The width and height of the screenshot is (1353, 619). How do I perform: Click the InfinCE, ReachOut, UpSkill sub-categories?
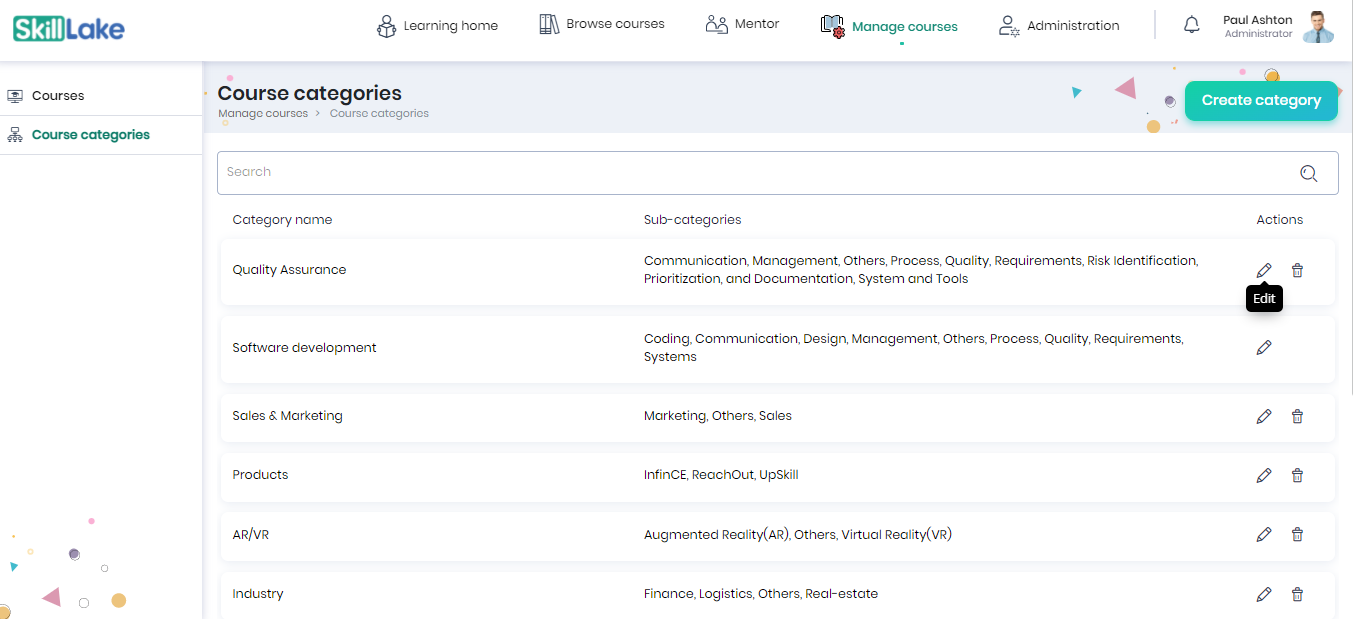[x=721, y=475]
